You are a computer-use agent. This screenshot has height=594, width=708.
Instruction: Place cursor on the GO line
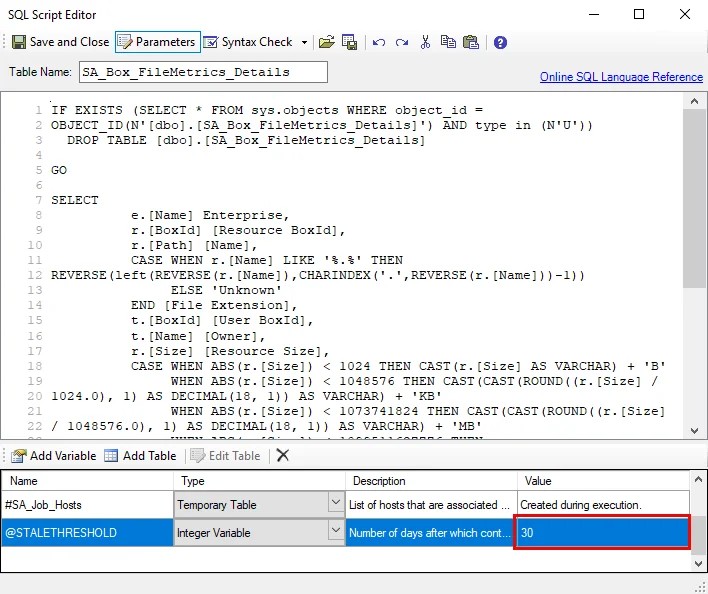(x=59, y=171)
